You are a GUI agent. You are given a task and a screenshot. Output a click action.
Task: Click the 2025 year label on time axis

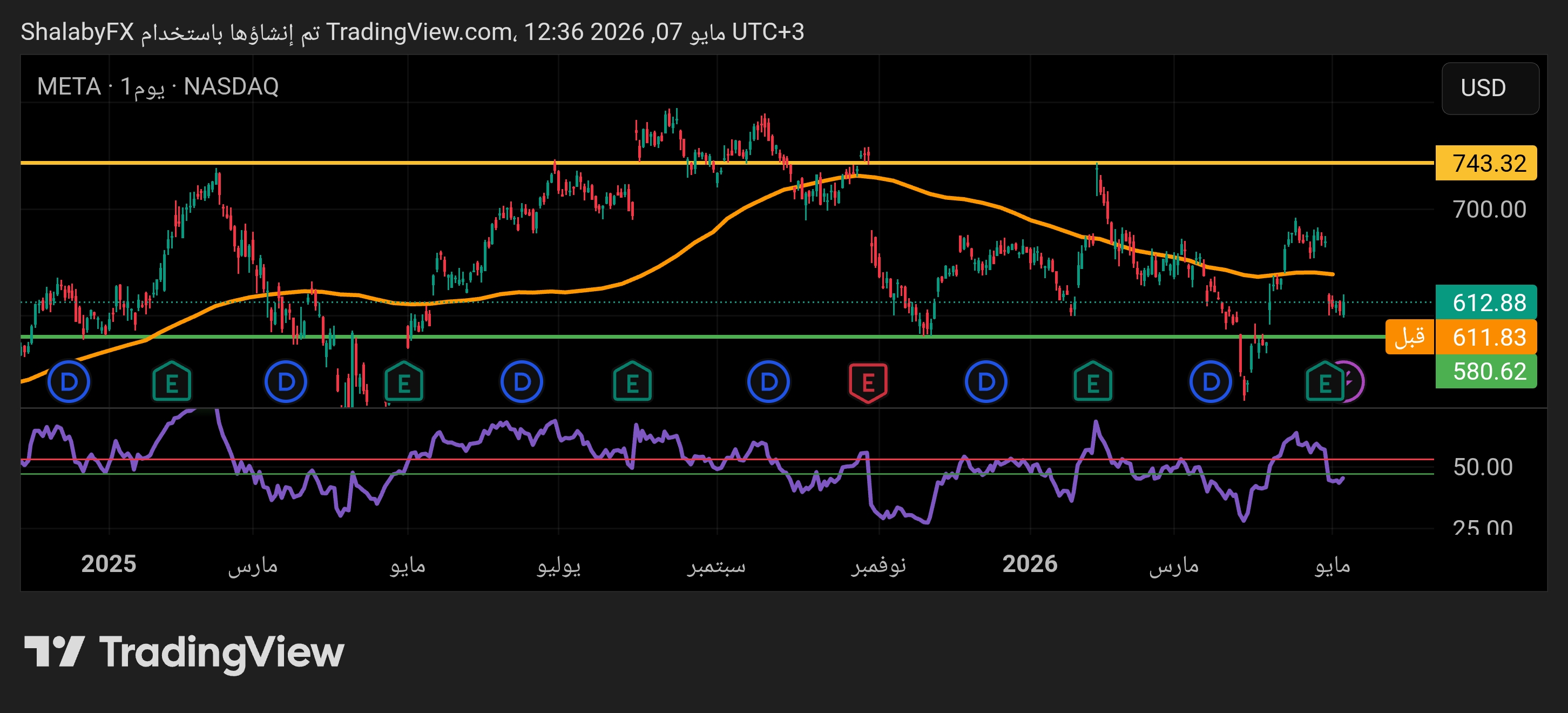tap(109, 564)
